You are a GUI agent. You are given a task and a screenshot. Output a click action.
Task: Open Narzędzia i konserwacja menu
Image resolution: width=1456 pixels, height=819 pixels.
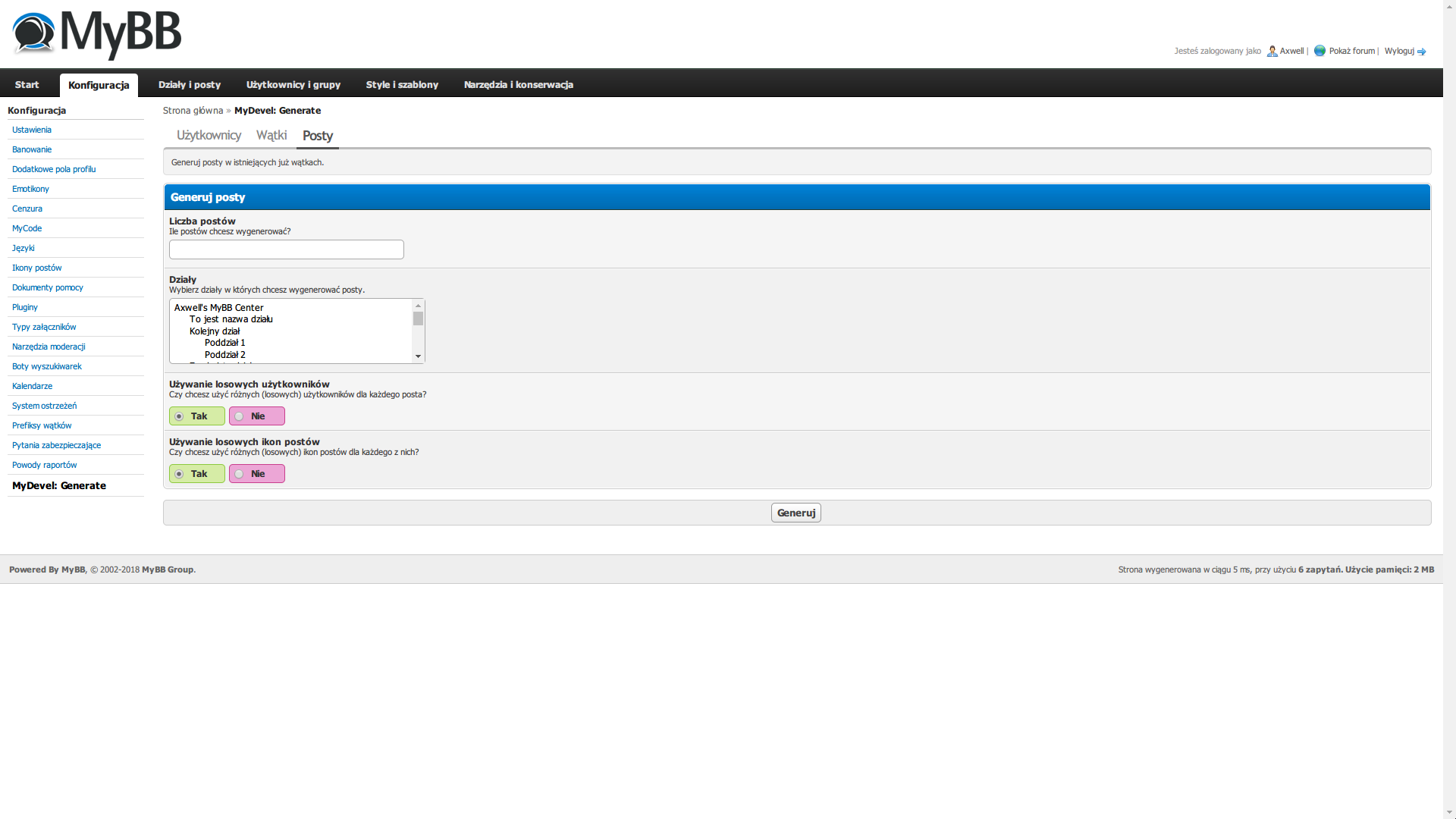(519, 85)
